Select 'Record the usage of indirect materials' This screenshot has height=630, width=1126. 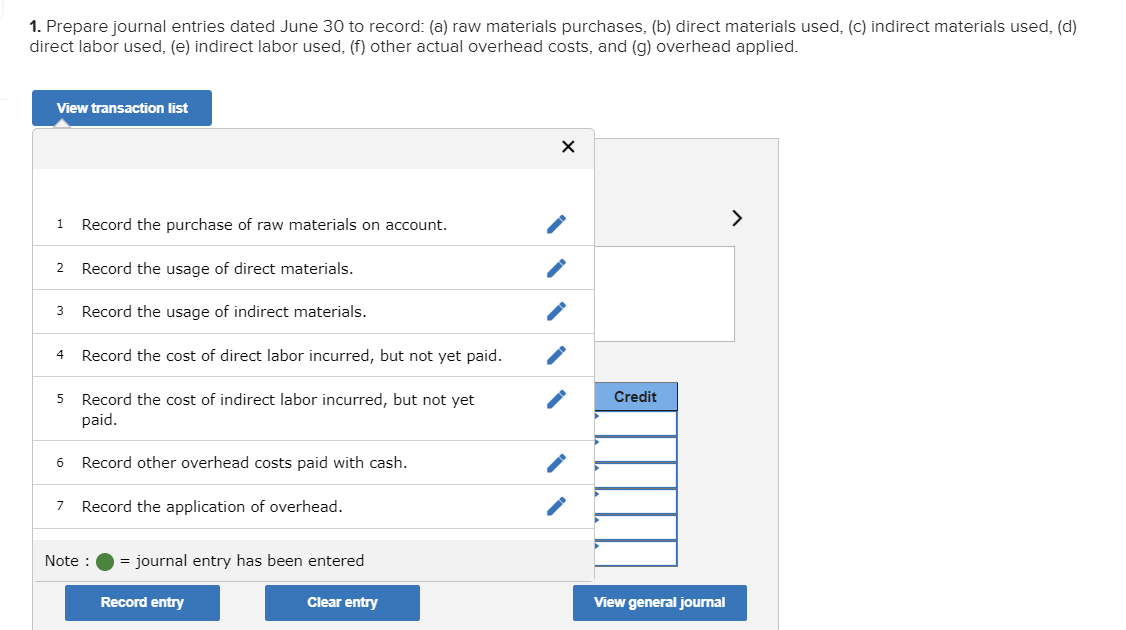[x=223, y=312]
